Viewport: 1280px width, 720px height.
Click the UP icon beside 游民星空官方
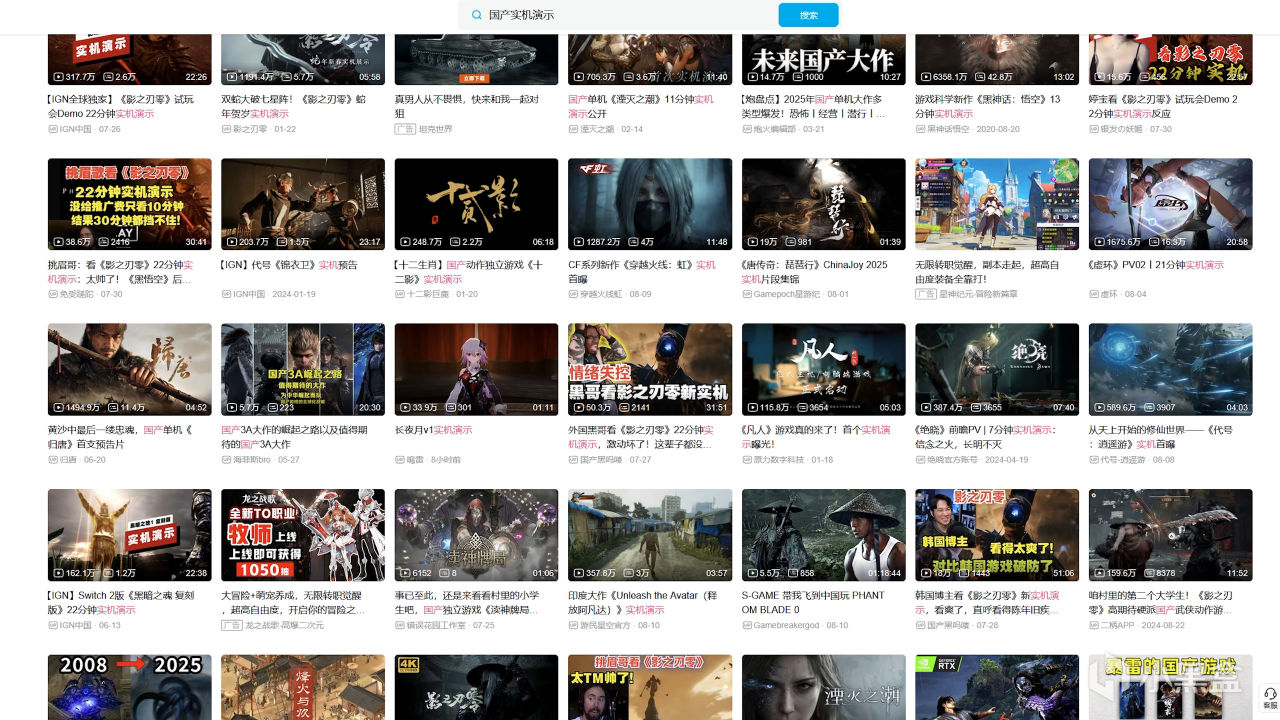pyautogui.click(x=573, y=625)
